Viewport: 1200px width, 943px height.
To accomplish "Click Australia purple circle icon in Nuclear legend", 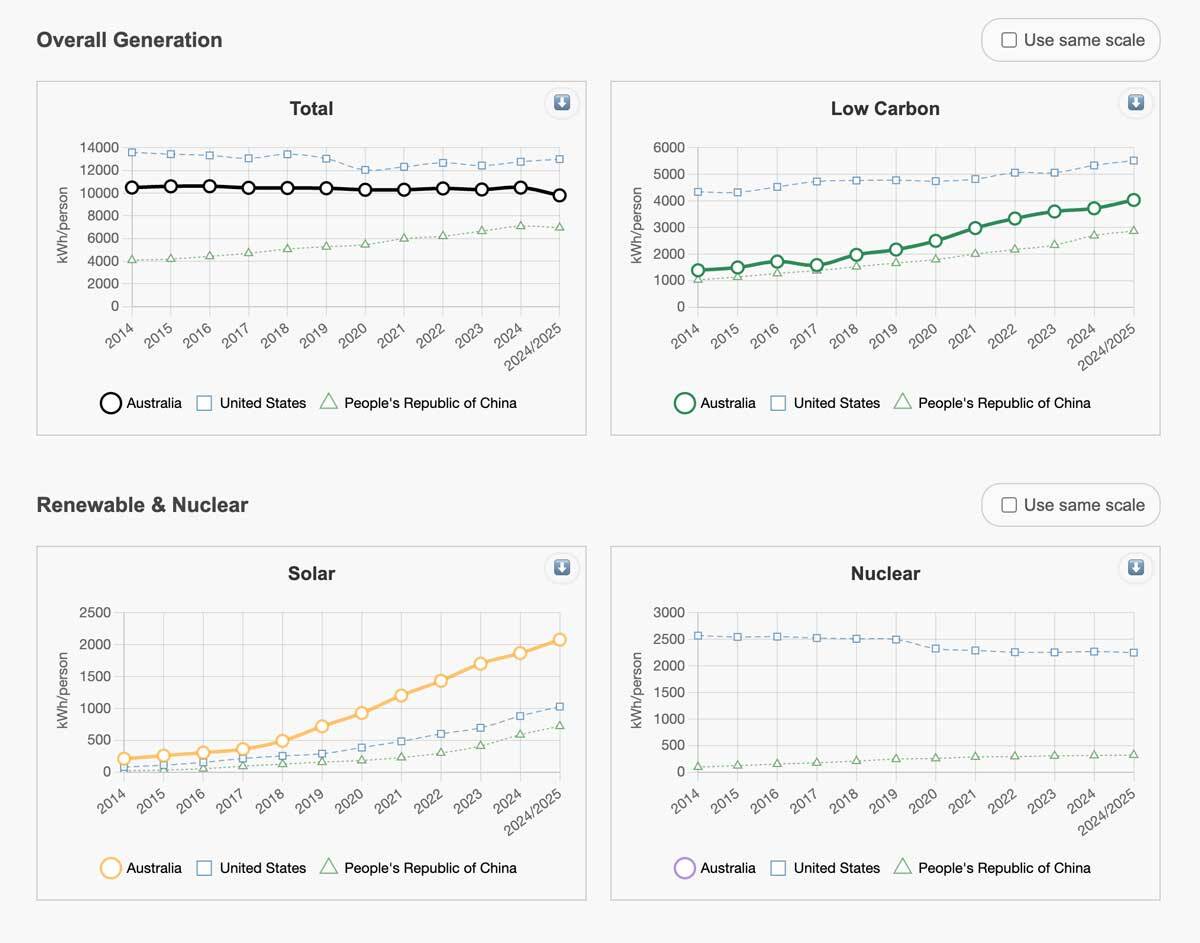I will click(685, 868).
